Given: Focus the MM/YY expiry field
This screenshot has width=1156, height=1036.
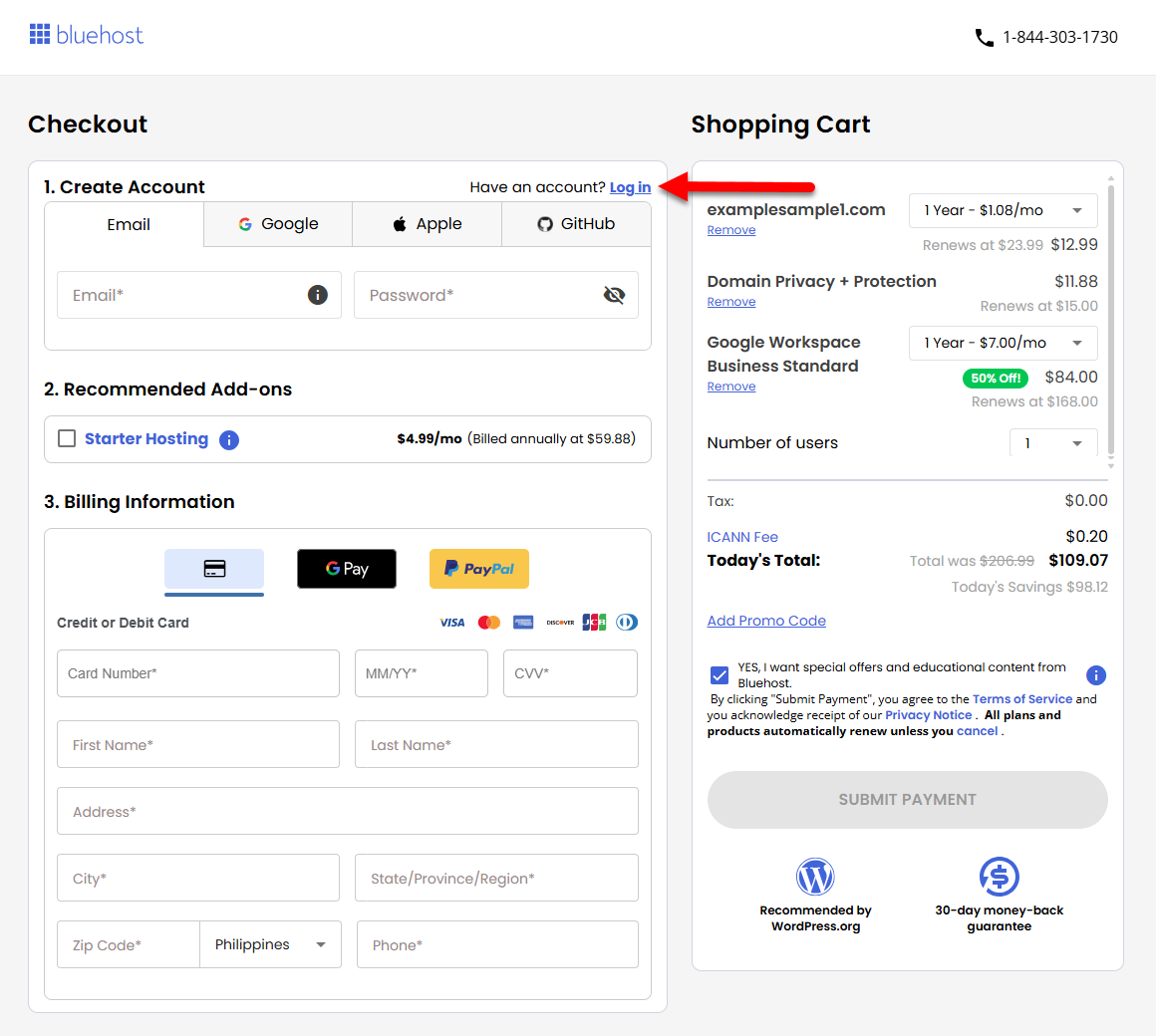Looking at the screenshot, I should [422, 673].
